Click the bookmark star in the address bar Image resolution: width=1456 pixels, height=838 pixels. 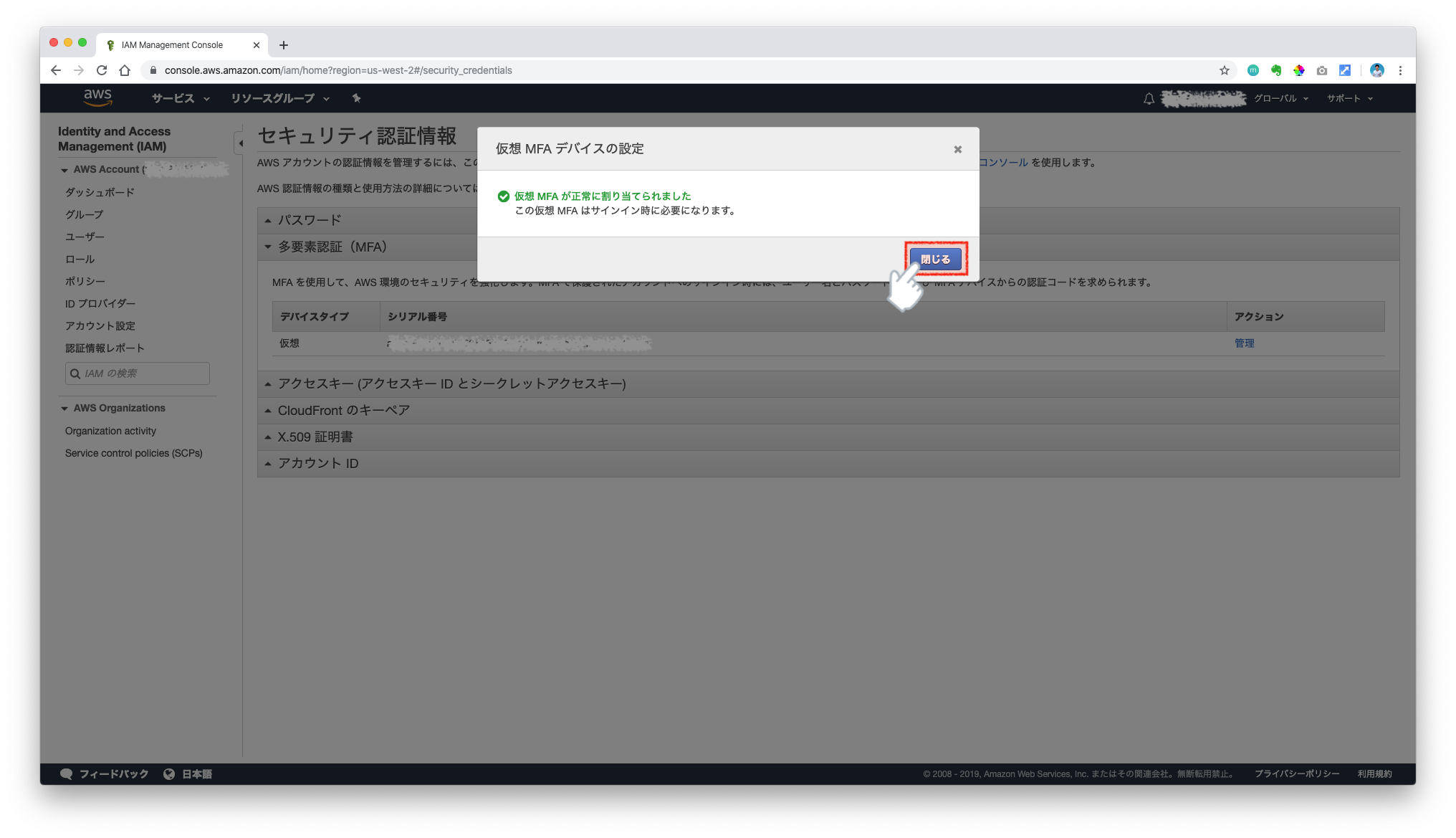1225,70
